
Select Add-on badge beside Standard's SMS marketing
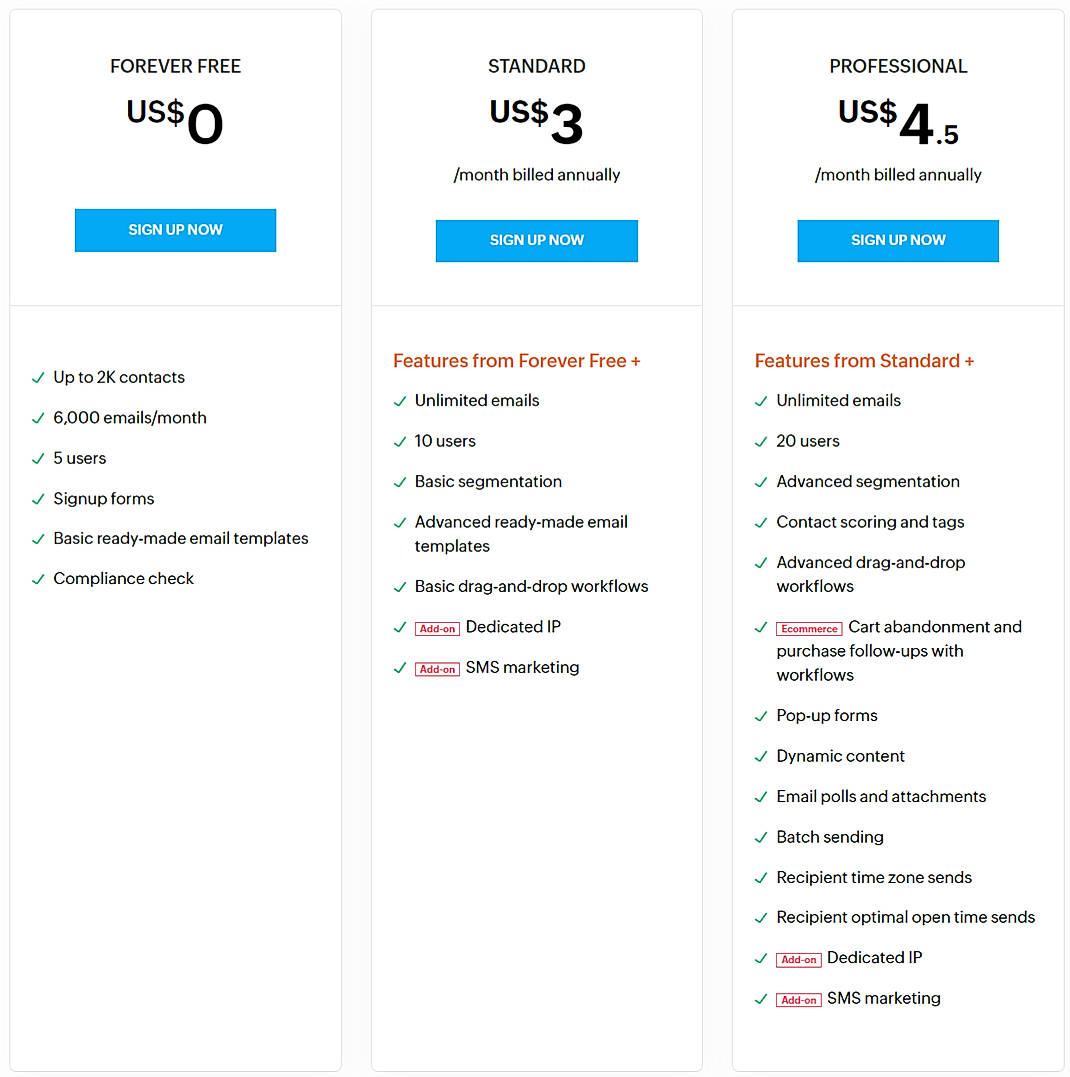pos(437,669)
